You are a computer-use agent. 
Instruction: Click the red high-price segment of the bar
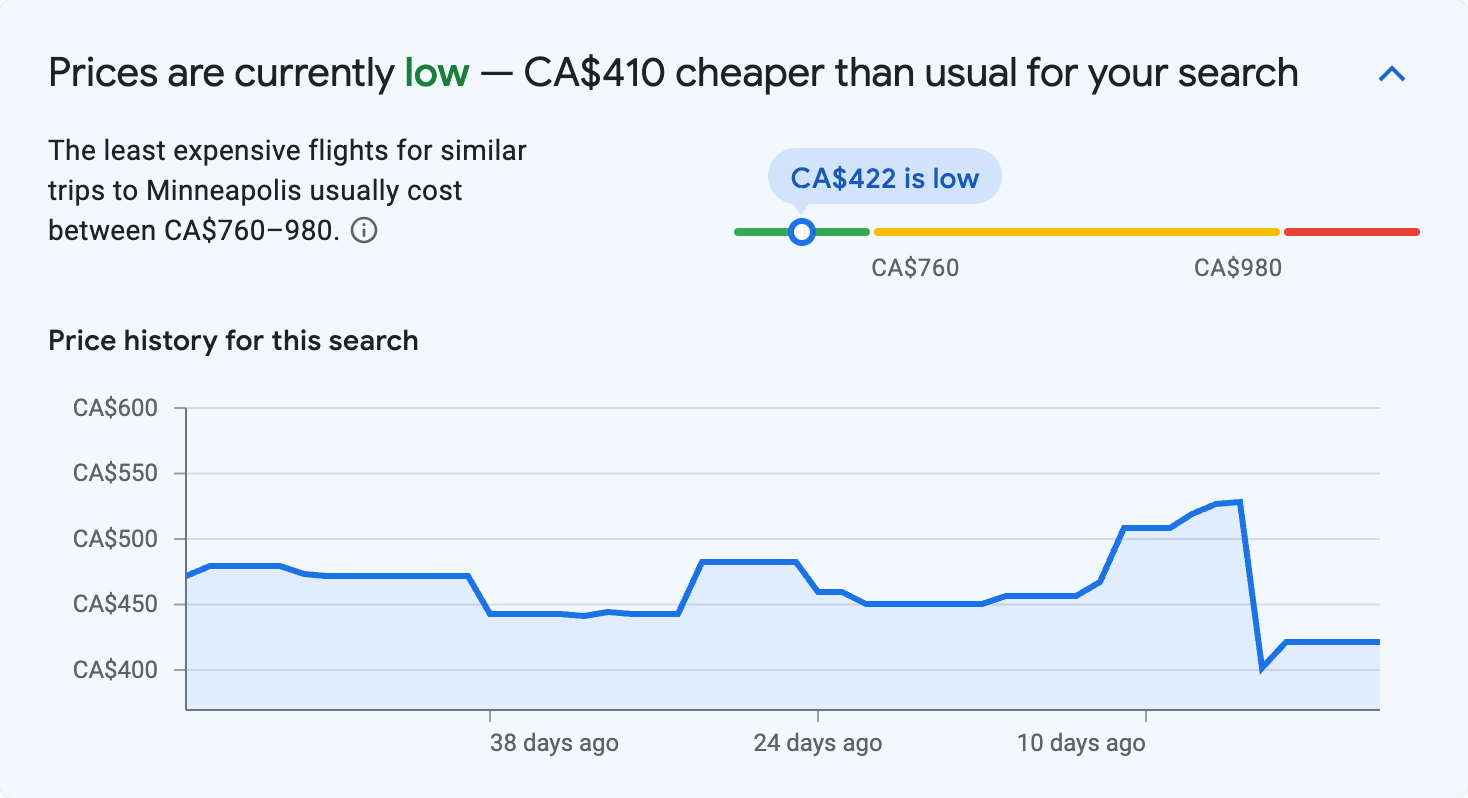1350,231
